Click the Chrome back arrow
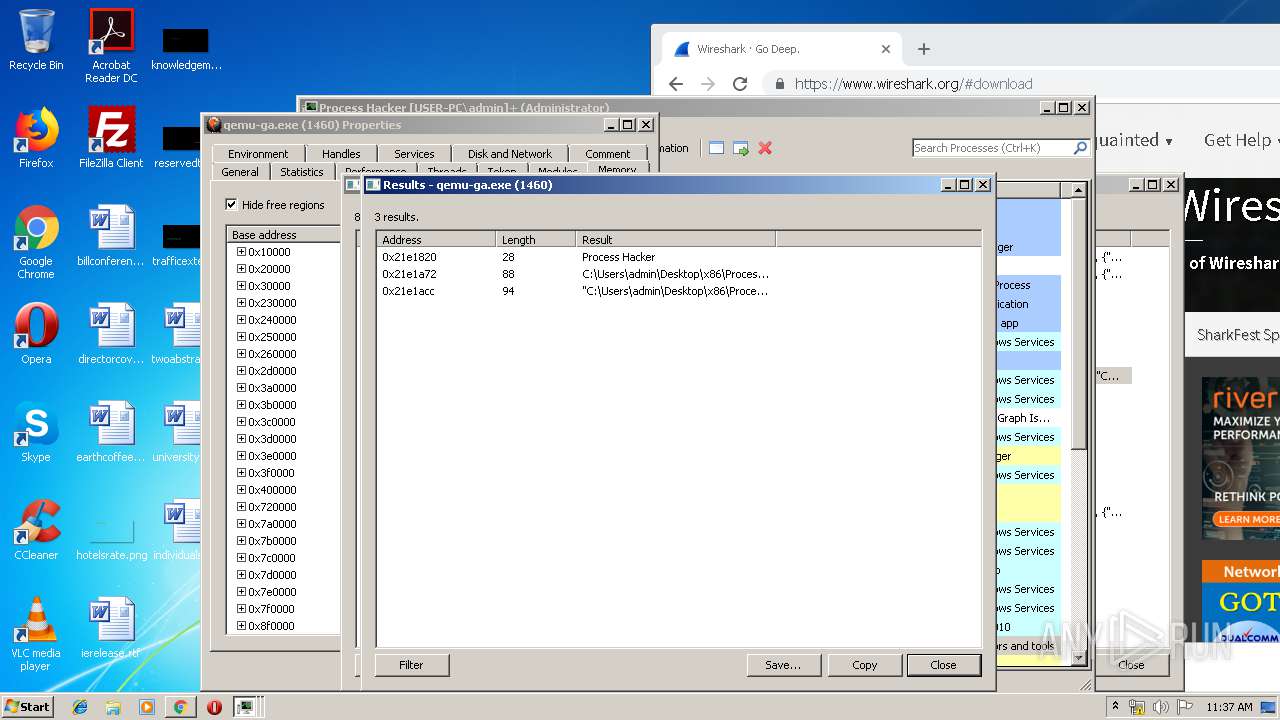 pos(676,84)
